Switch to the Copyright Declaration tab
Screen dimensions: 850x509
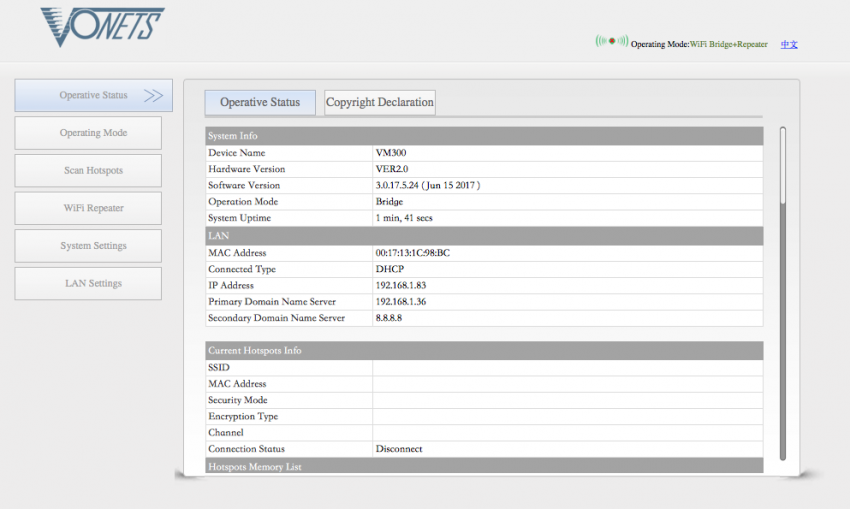point(379,102)
